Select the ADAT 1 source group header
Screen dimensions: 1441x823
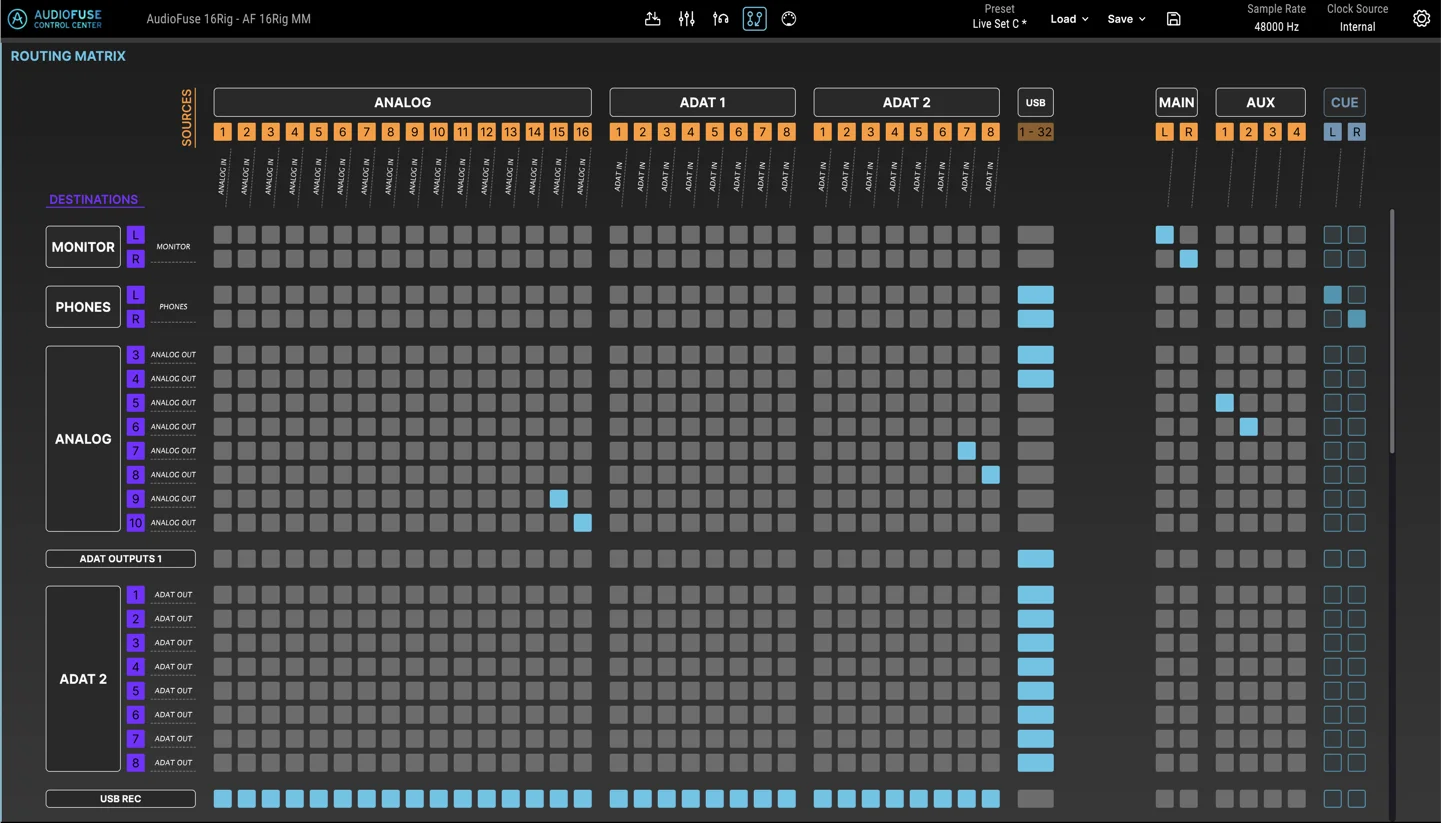(x=702, y=102)
